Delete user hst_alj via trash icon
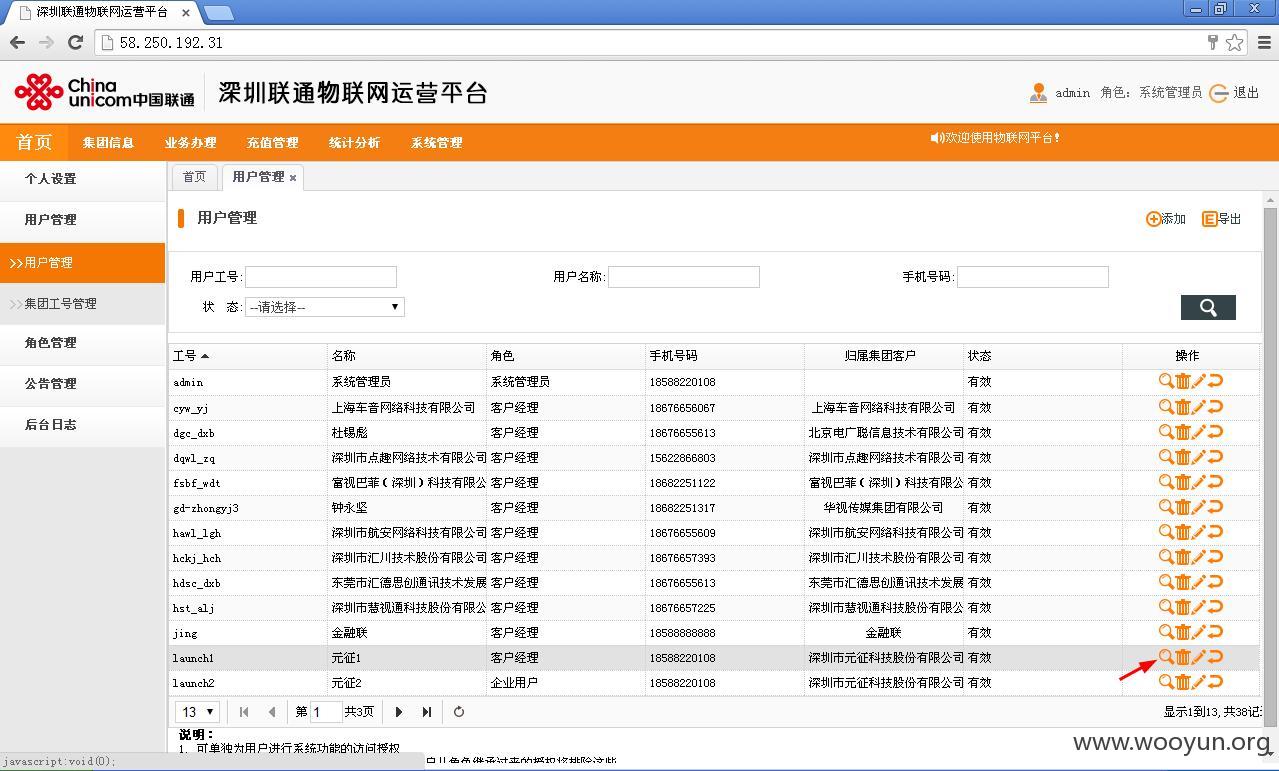The height and width of the screenshot is (771, 1279). tap(1182, 607)
